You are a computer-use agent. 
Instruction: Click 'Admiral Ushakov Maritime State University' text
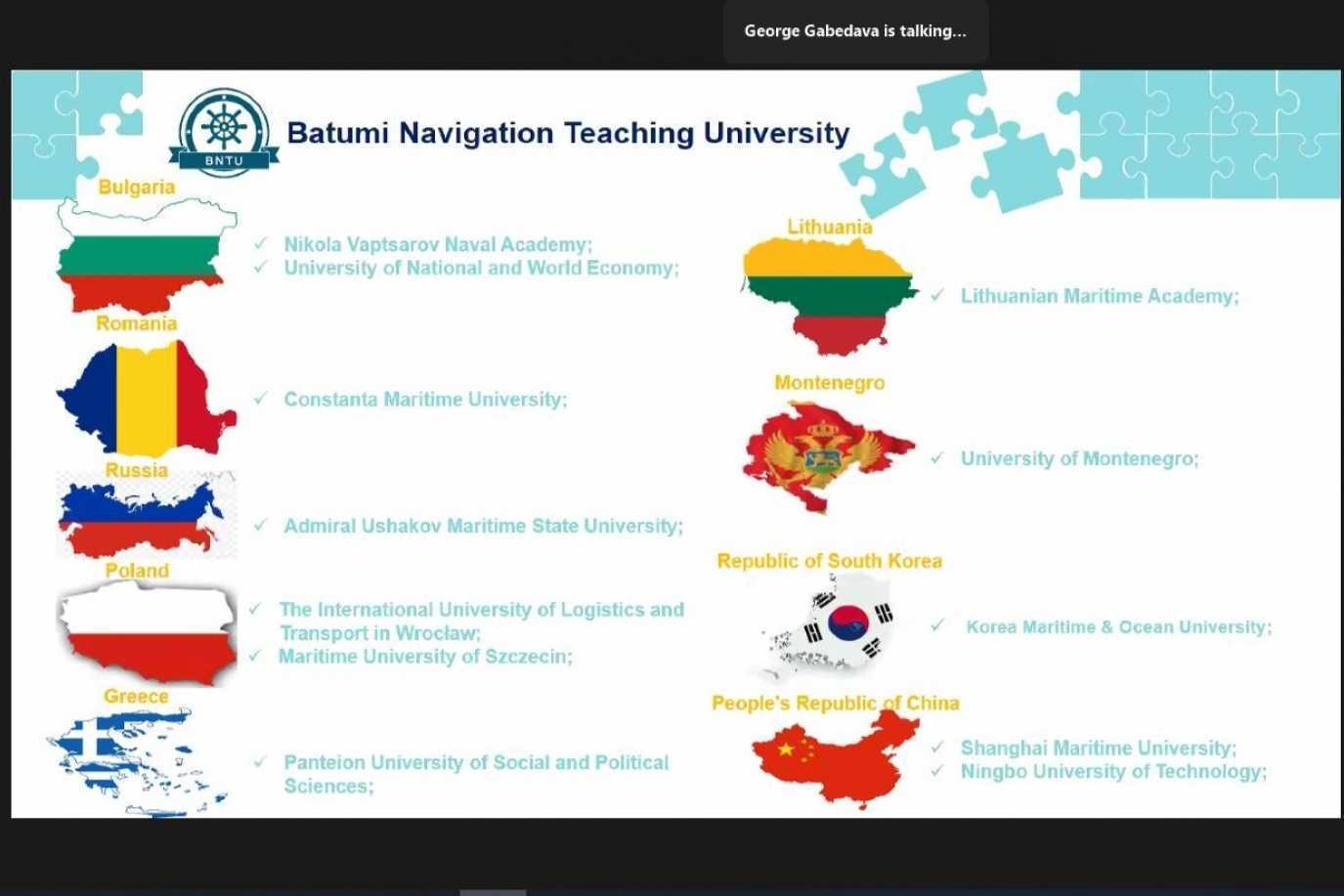(483, 526)
